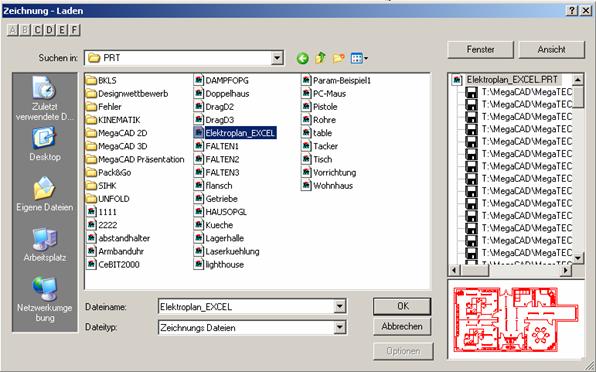This screenshot has height=372, width=596.
Task: Select the Doppelhaus drawing file
Action: click(x=222, y=94)
